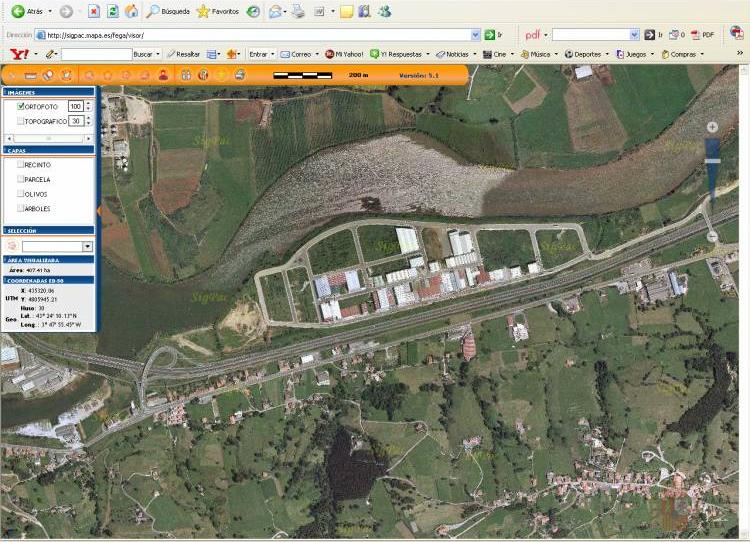
Task: Toggle the PARCELA layer checkbox
Action: point(21,179)
